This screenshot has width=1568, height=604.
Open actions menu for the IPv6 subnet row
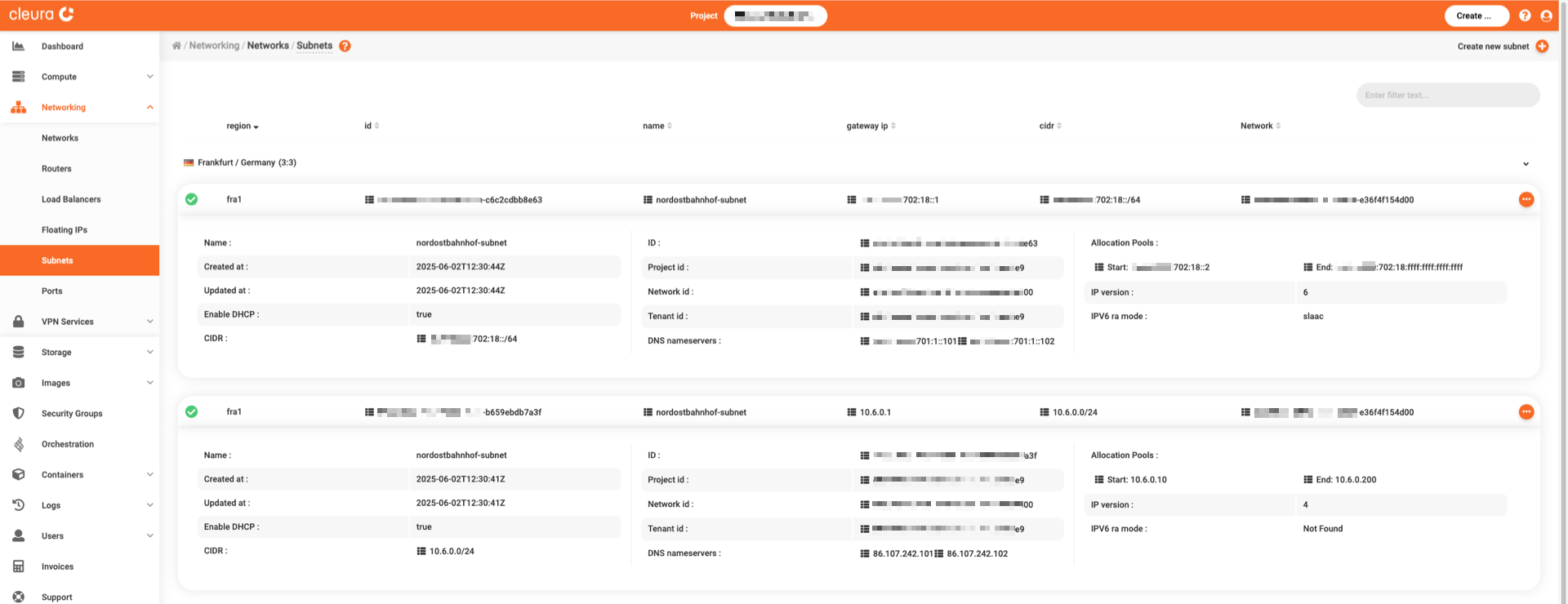[x=1526, y=200]
